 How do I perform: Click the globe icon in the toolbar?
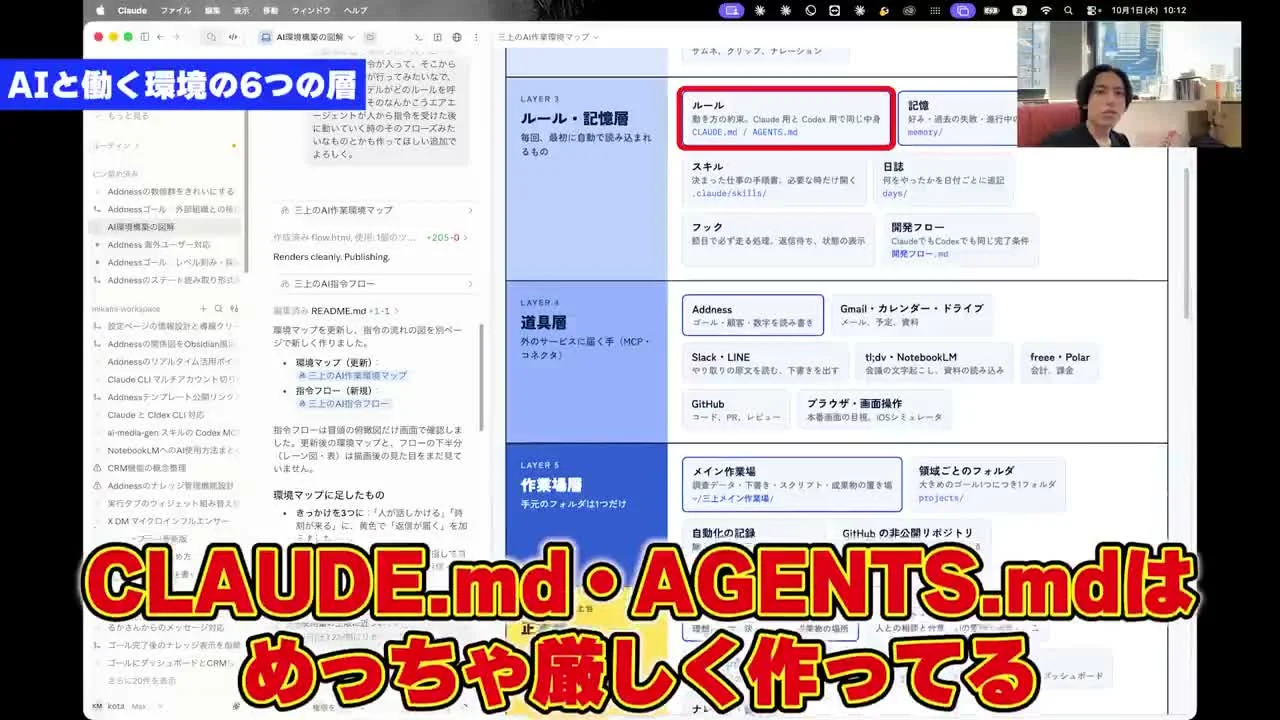(457, 37)
